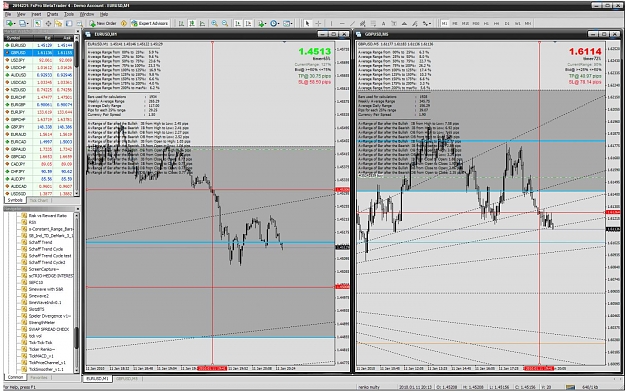Viewport: 625px width, 392px height.
Task: Switch to M5 timeframe button
Action: [455, 24]
